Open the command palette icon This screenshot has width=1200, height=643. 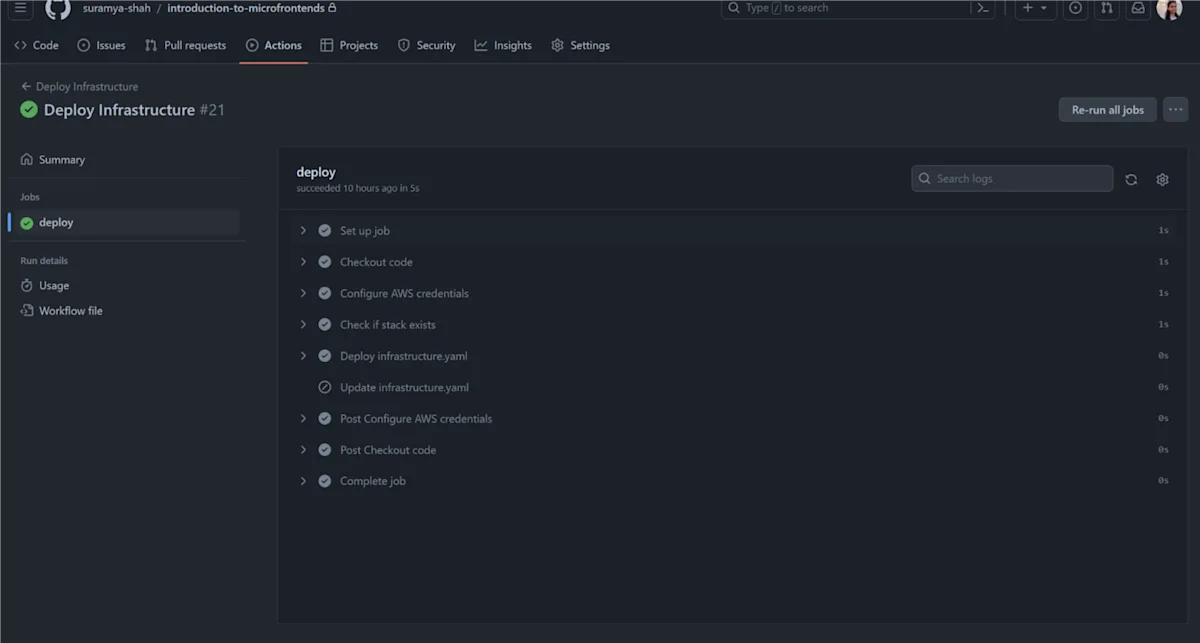(x=984, y=8)
